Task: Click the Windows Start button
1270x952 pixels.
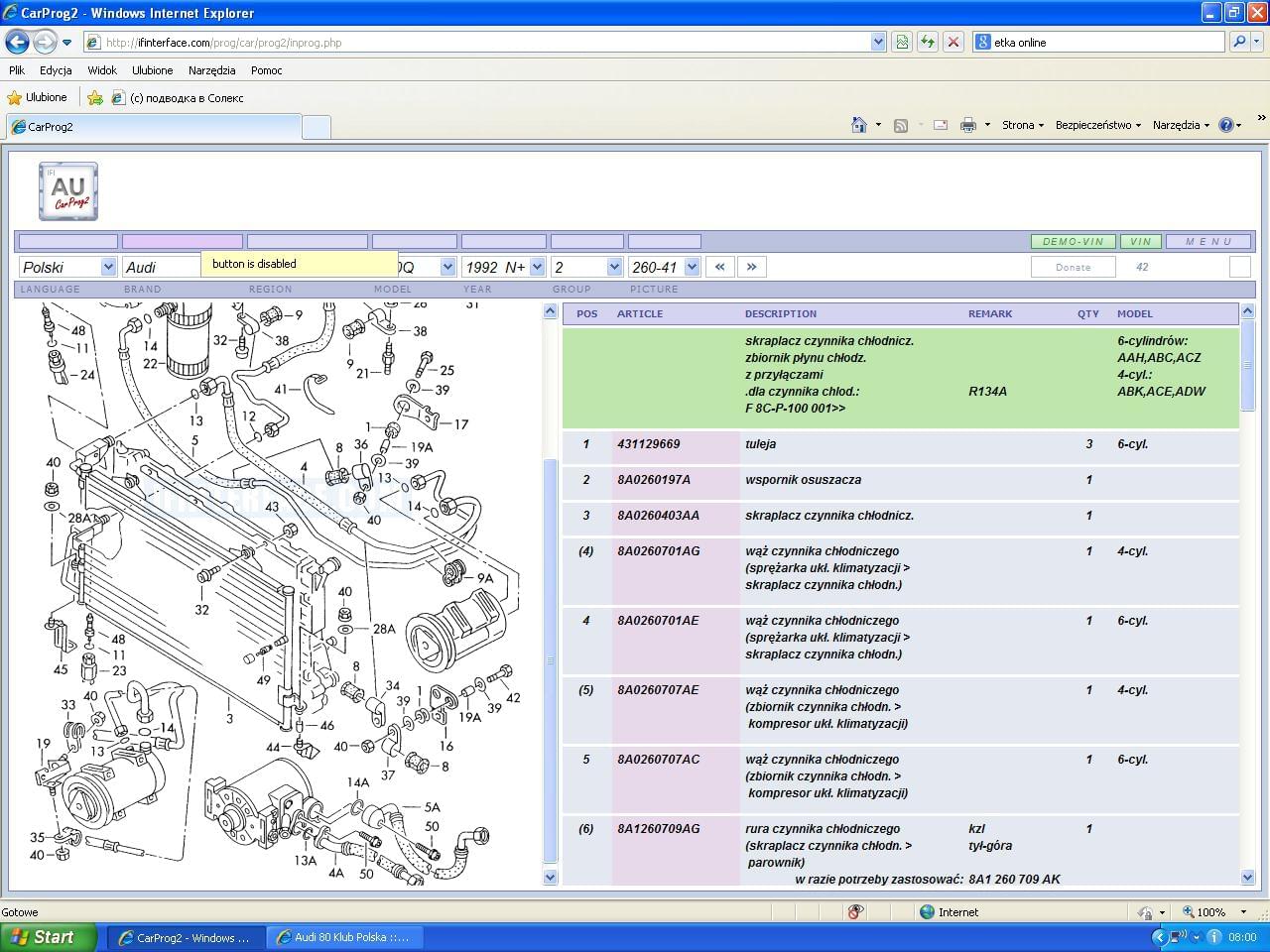Action: coord(49,937)
